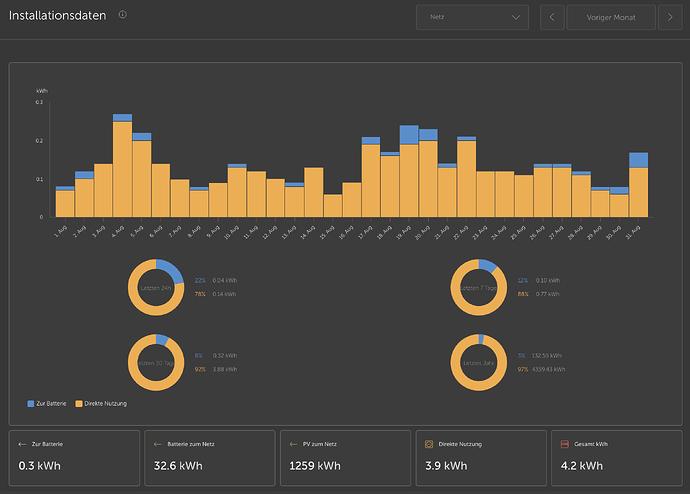Click the arrow icon in PV zum Netz card

(293, 444)
